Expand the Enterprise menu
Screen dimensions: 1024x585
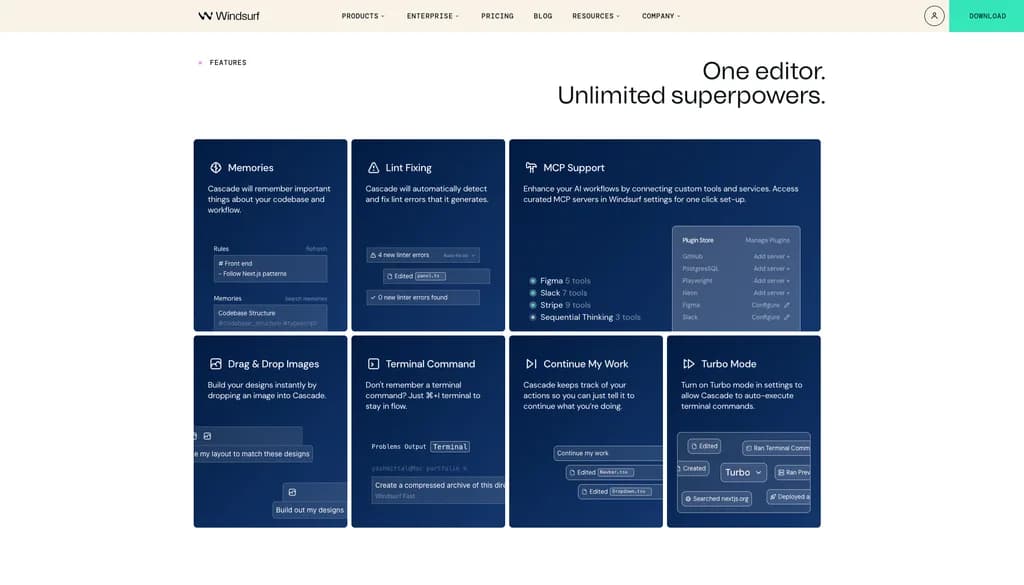pos(433,16)
